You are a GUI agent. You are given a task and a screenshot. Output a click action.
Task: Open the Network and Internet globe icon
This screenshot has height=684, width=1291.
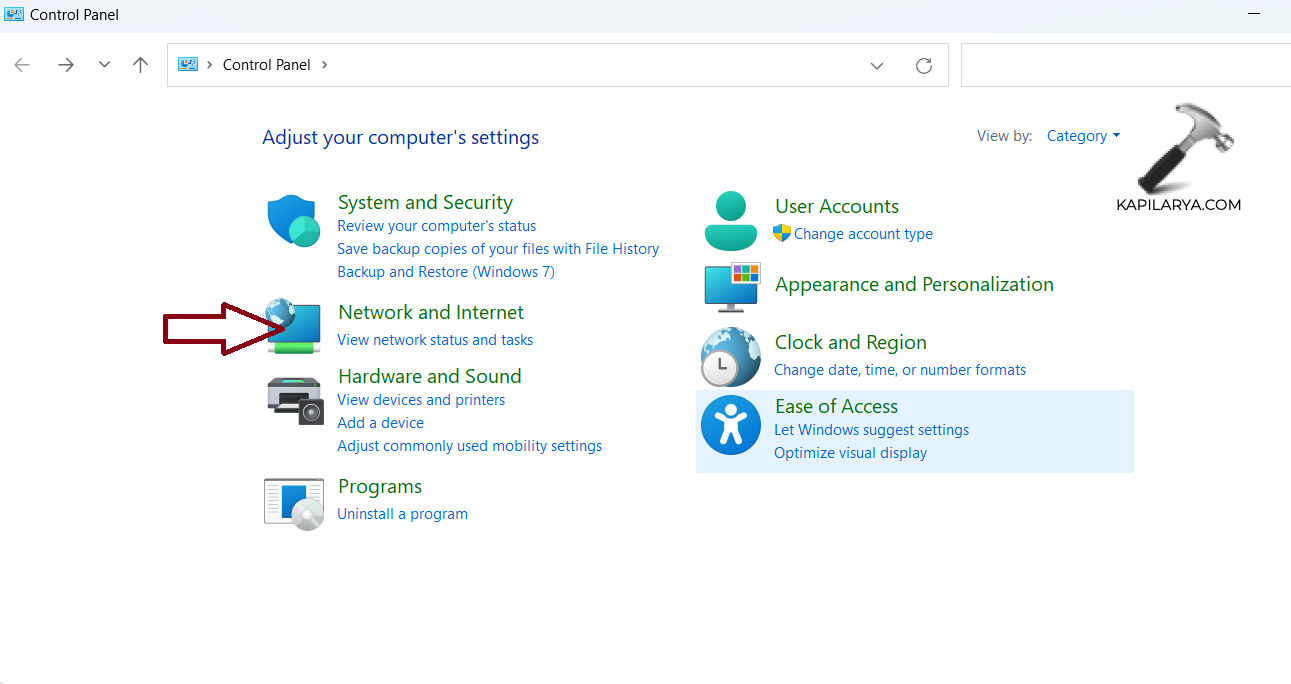click(294, 326)
